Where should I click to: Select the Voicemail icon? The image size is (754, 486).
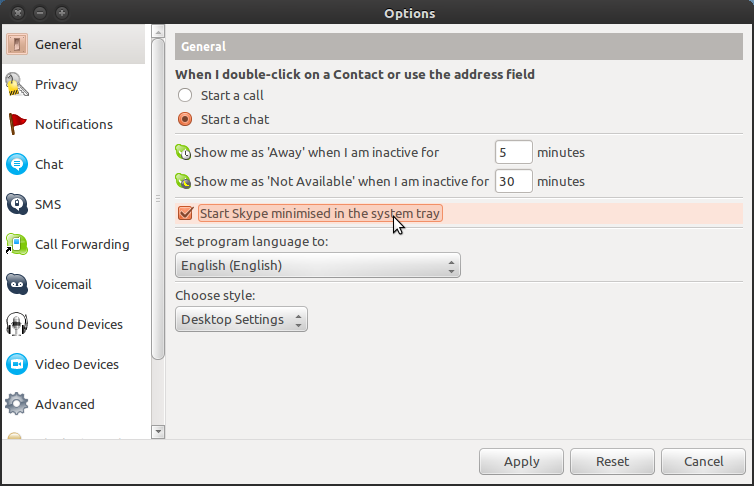click(17, 285)
